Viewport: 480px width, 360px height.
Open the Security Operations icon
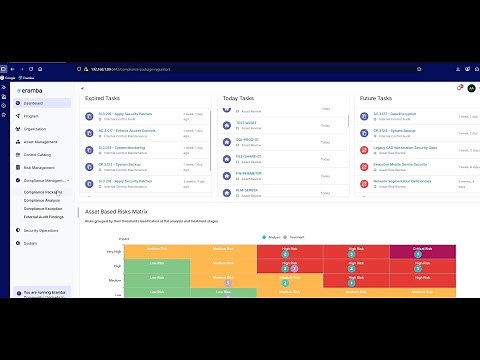click(x=18, y=230)
